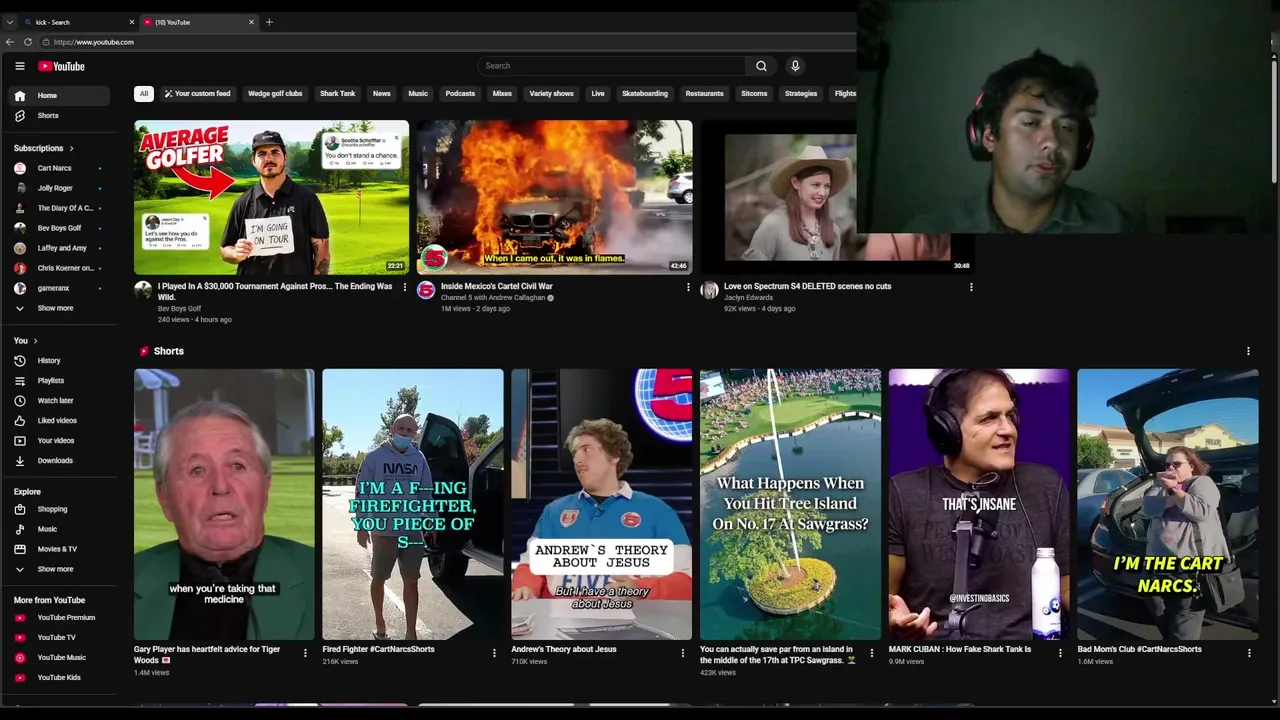
Task: Open Playlists in the sidebar
Action: 59,380
